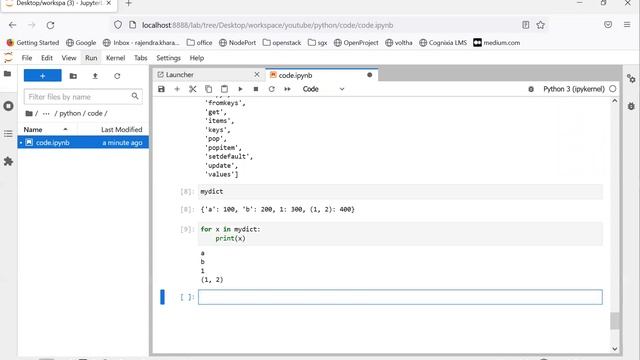Image resolution: width=640 pixels, height=360 pixels.
Task: Open the office bookmarks folder
Action: (199, 42)
